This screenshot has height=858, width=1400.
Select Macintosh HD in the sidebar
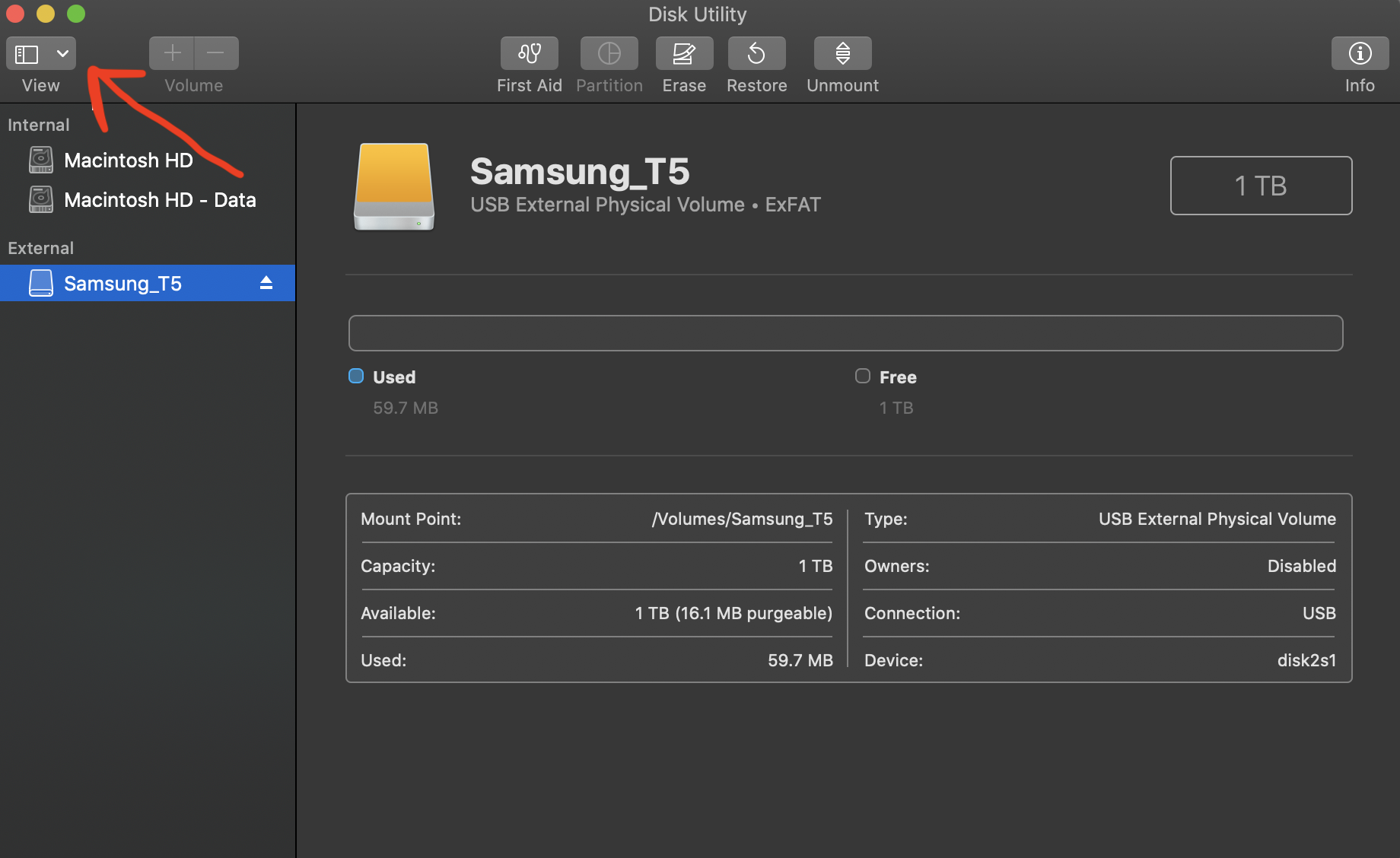128,160
